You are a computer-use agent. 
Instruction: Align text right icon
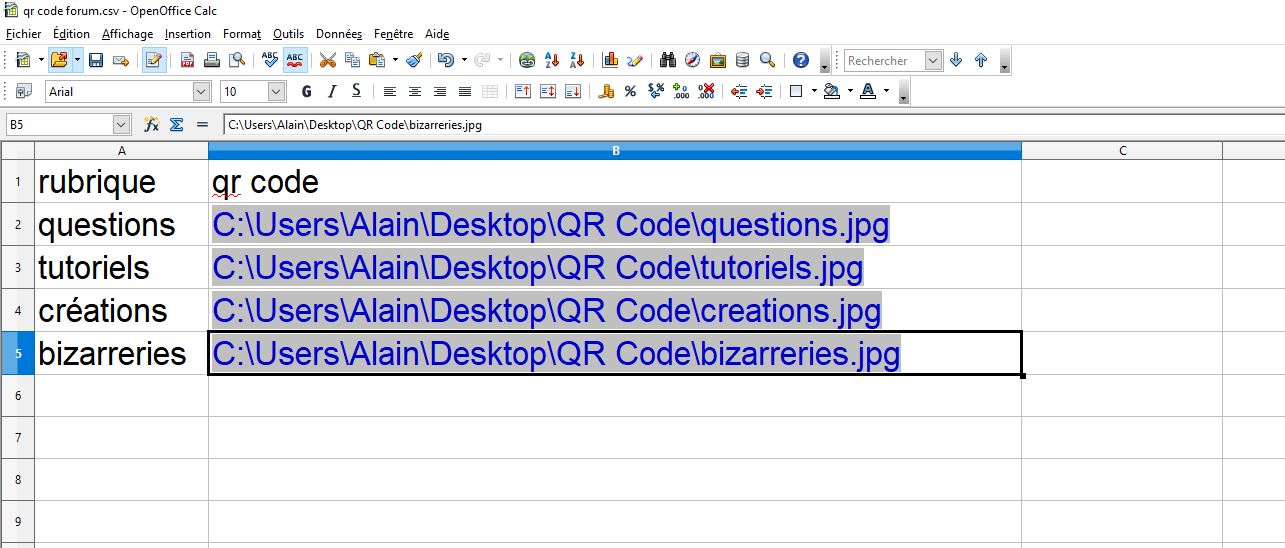(x=440, y=91)
